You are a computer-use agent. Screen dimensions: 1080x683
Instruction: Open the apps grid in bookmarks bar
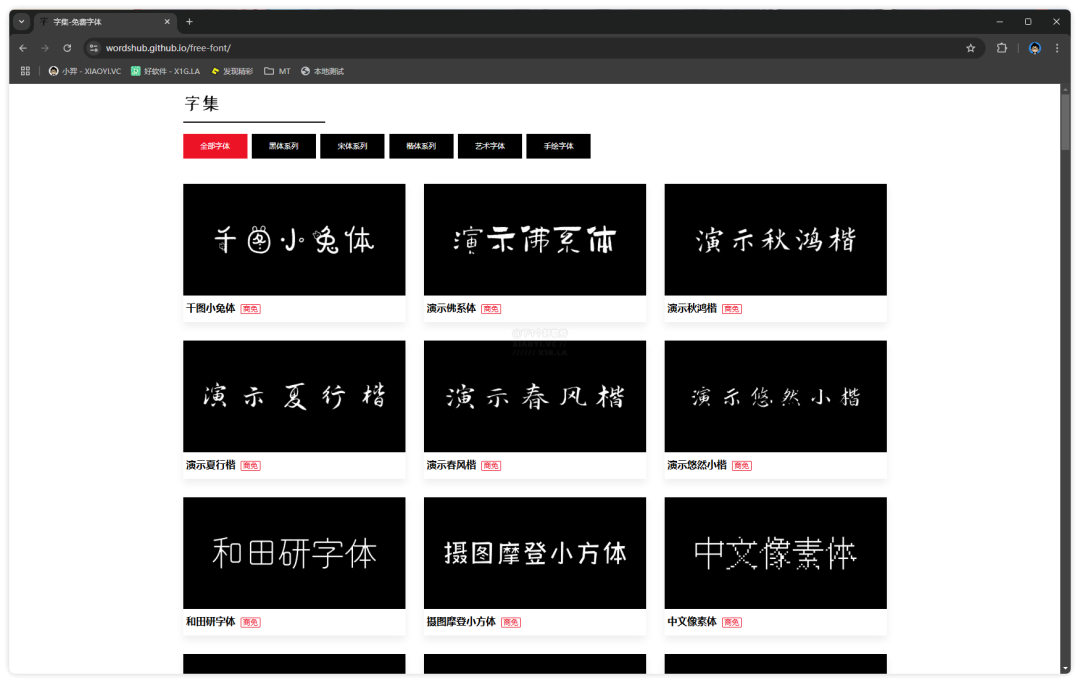coord(26,71)
